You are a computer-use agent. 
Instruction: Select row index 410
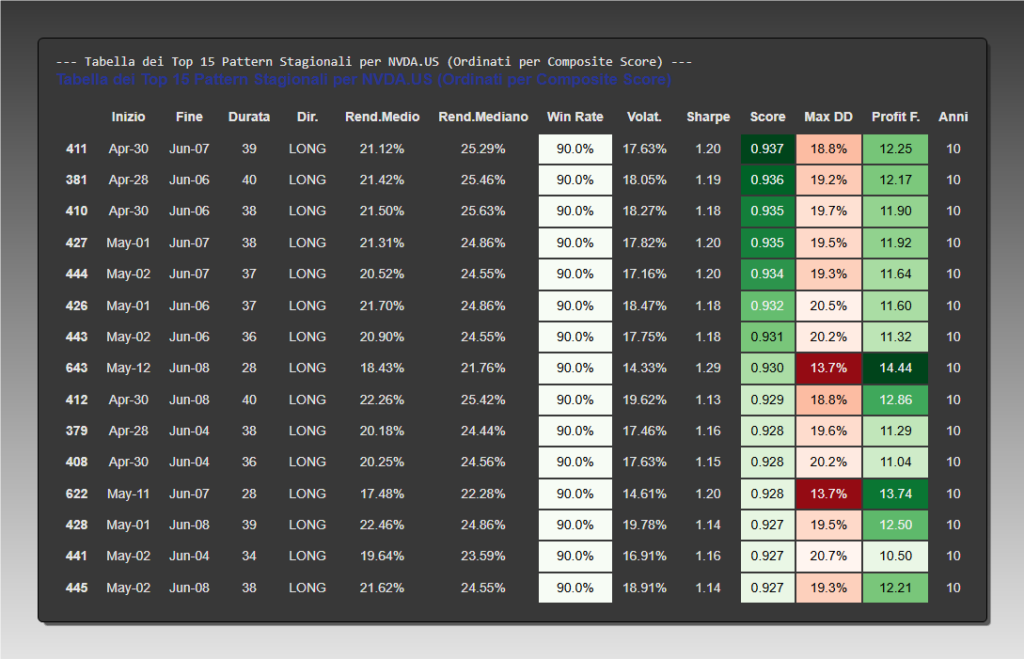76,211
